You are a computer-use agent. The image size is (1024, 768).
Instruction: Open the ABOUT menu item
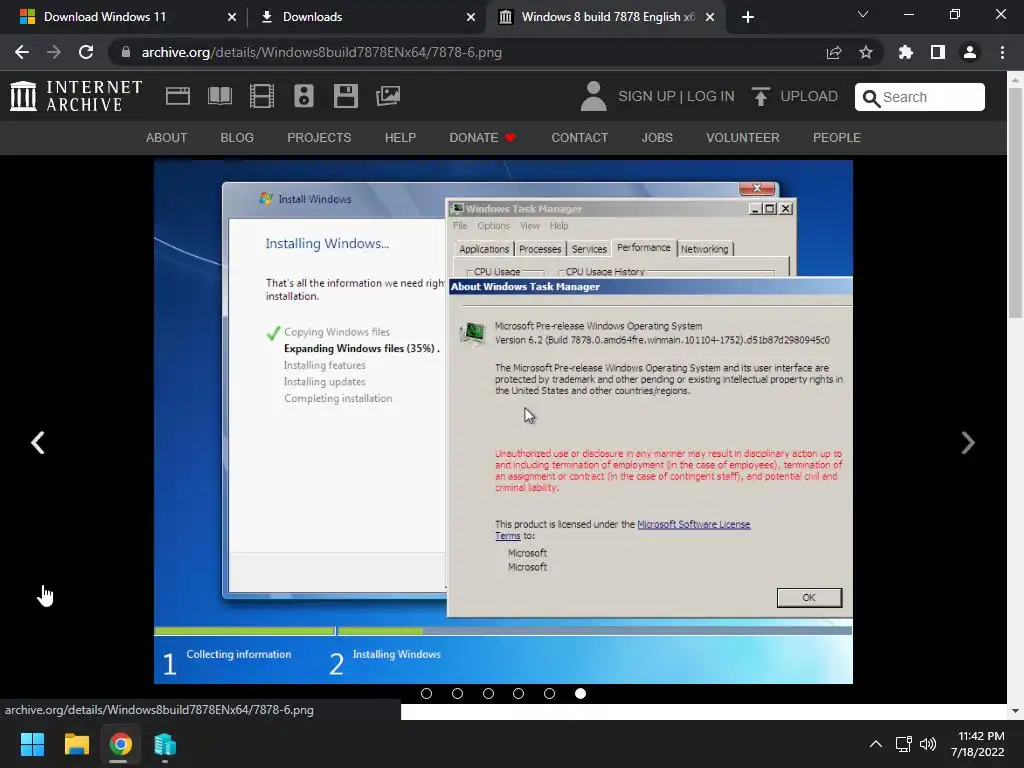pyautogui.click(x=167, y=138)
